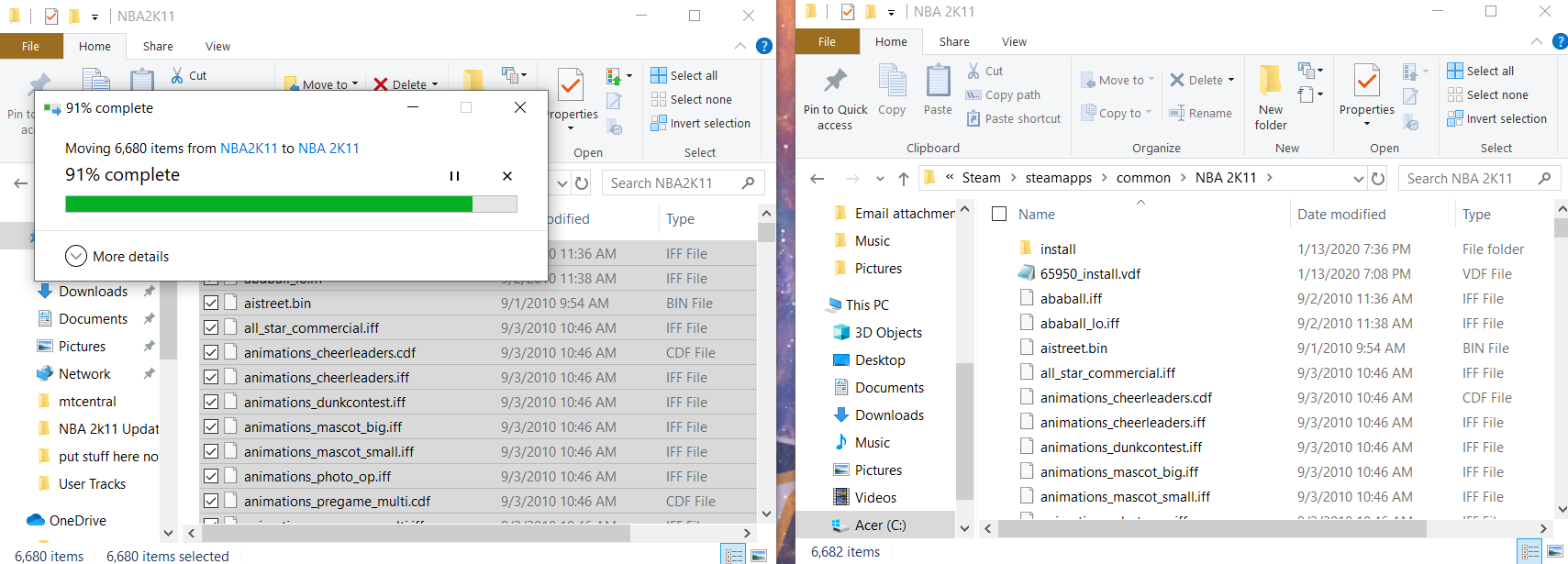Click Select all in right window
Screen dimensions: 1568x564
click(x=1480, y=71)
